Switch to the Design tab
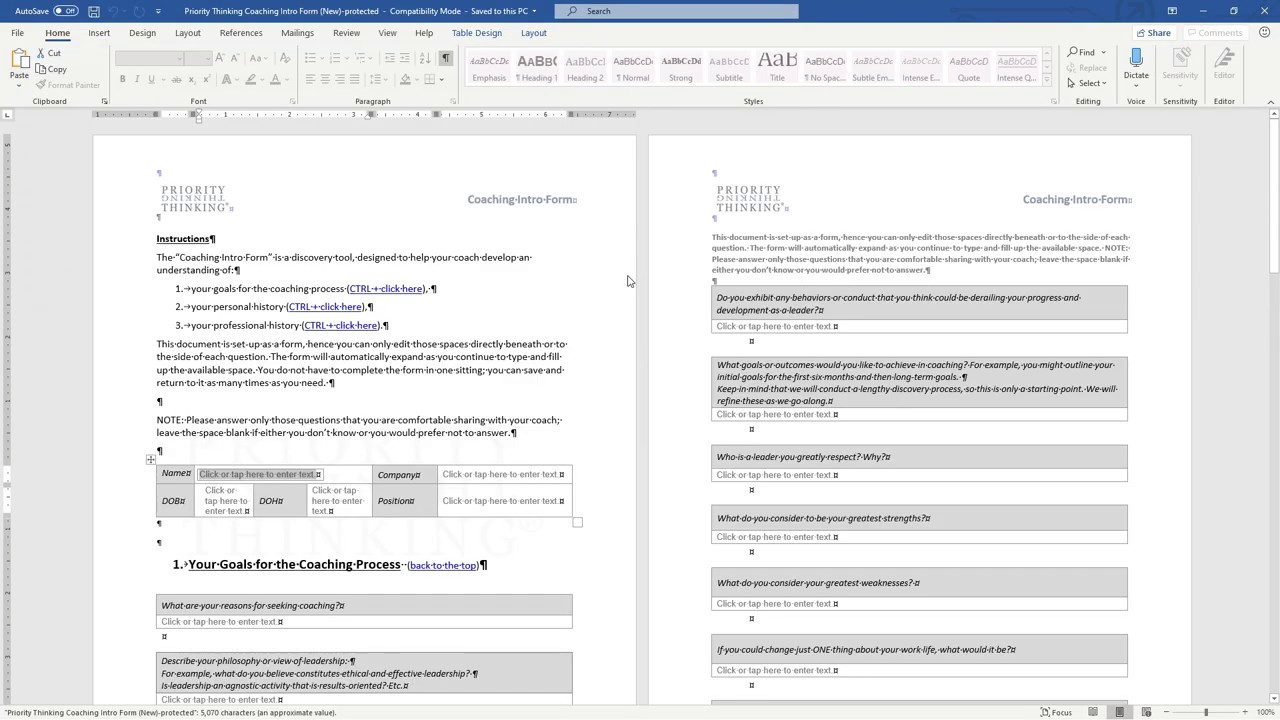The height and width of the screenshot is (720, 1280). pyautogui.click(x=142, y=33)
